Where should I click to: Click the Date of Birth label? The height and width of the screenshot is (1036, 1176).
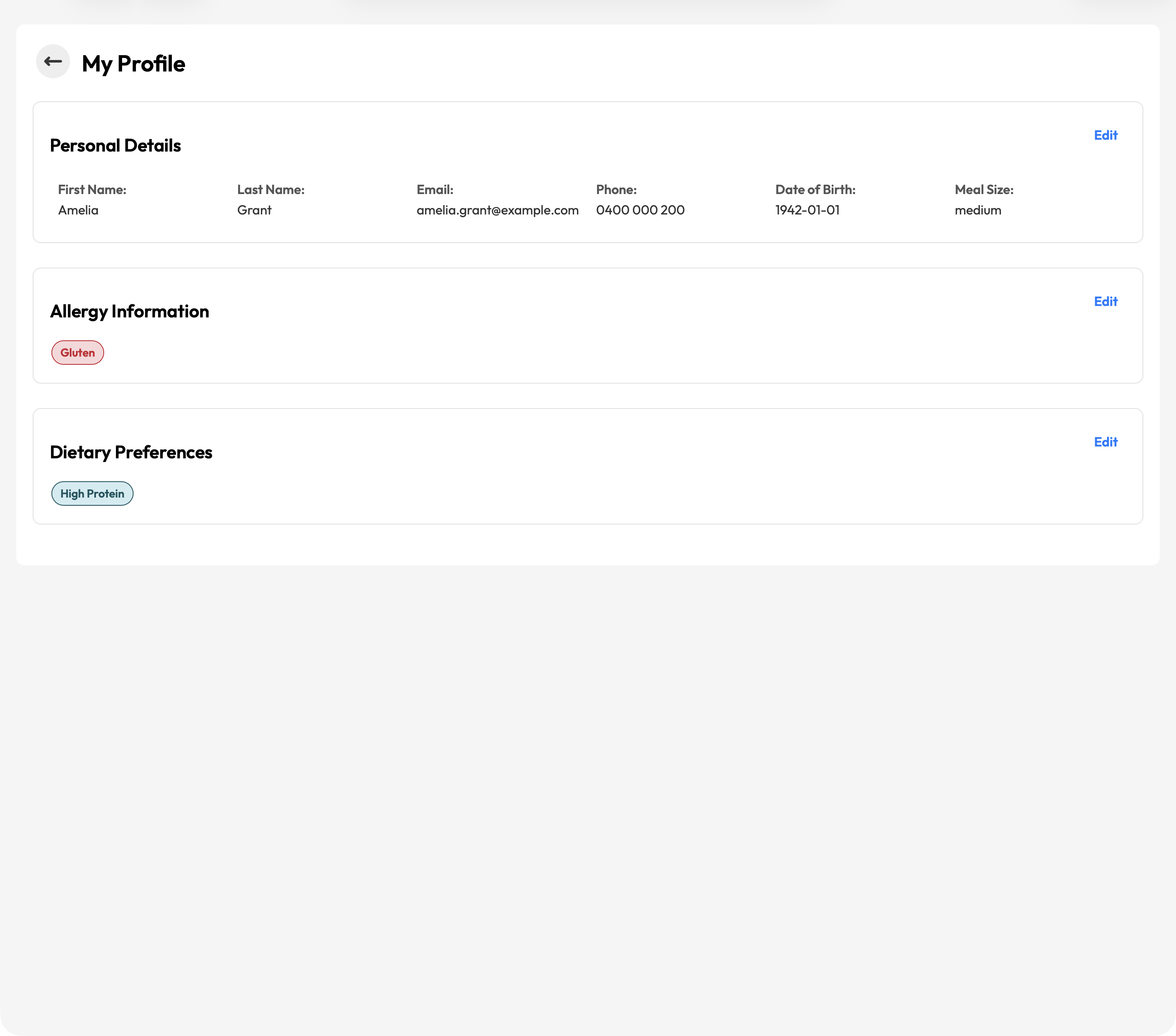coord(815,190)
